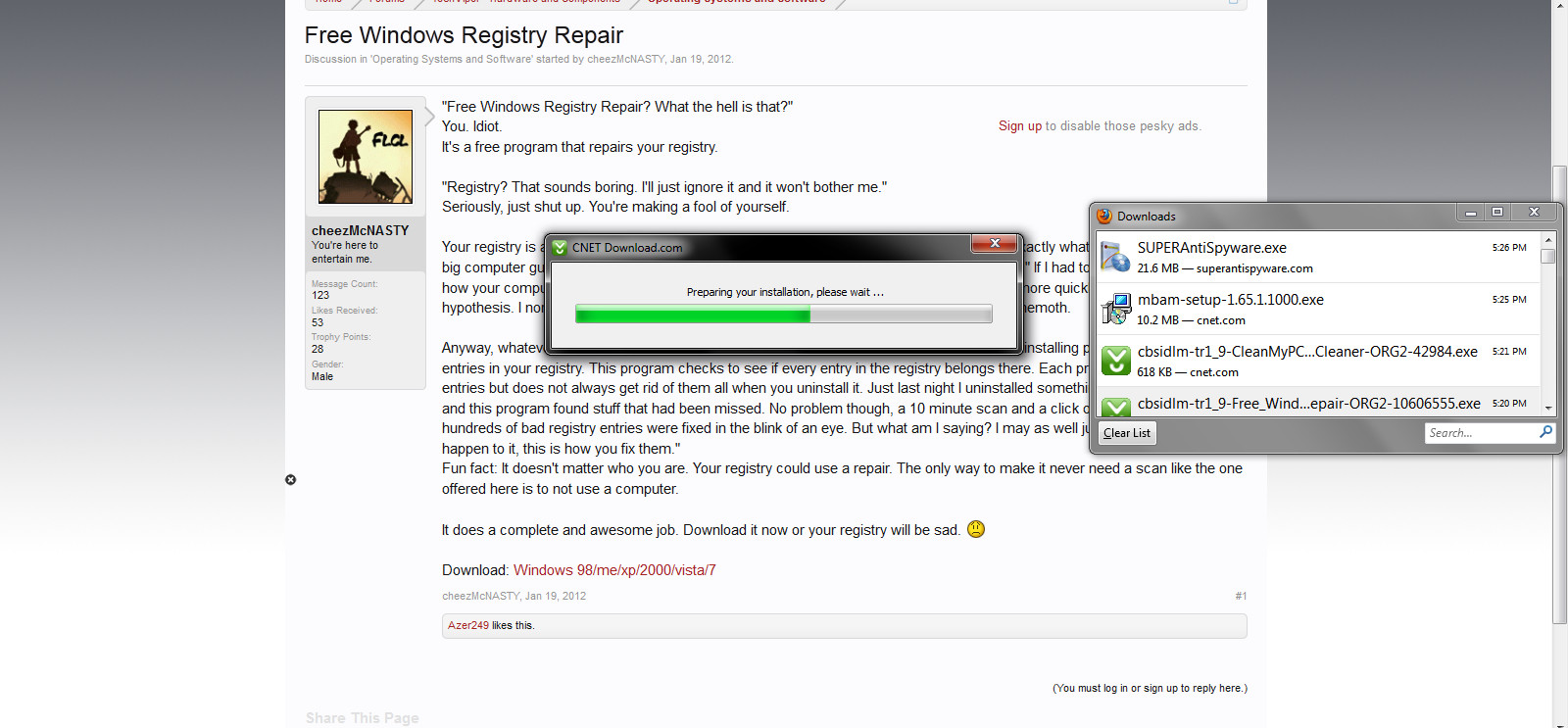Clear the downloads list
The image size is (1568, 728).
point(1127,433)
